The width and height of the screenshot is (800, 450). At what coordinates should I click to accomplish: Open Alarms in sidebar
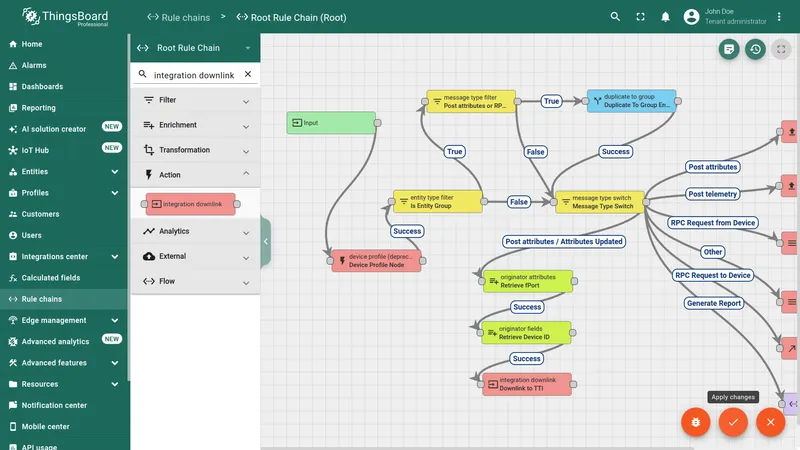click(x=64, y=65)
